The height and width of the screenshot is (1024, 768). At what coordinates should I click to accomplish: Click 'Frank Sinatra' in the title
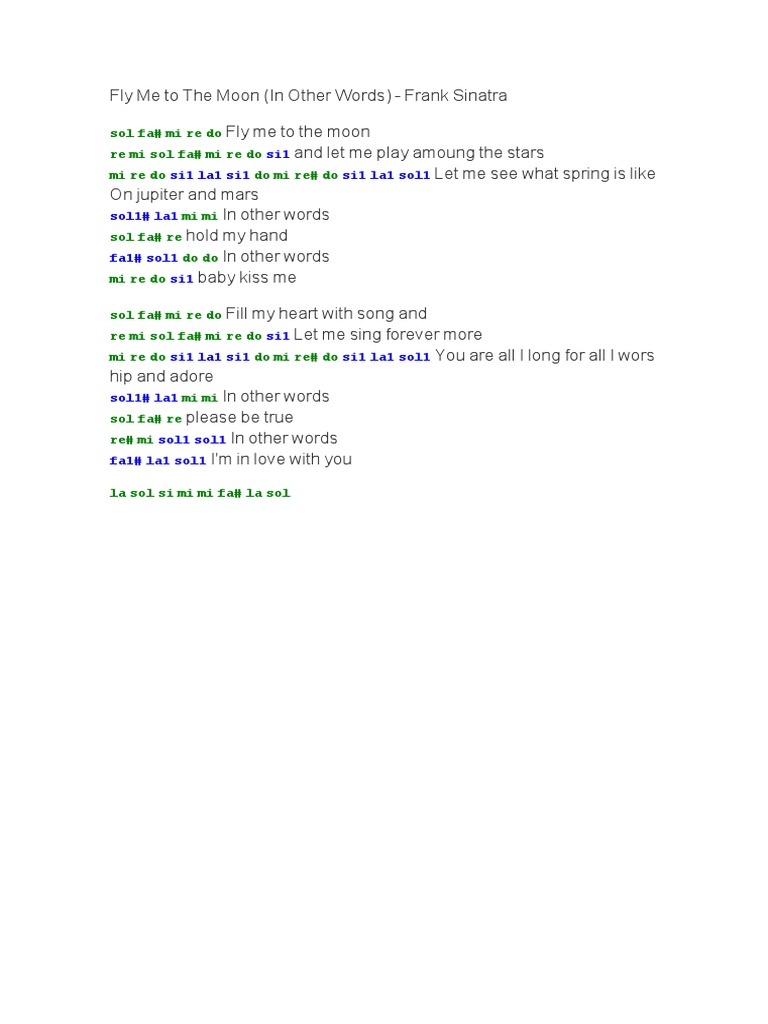click(x=456, y=95)
